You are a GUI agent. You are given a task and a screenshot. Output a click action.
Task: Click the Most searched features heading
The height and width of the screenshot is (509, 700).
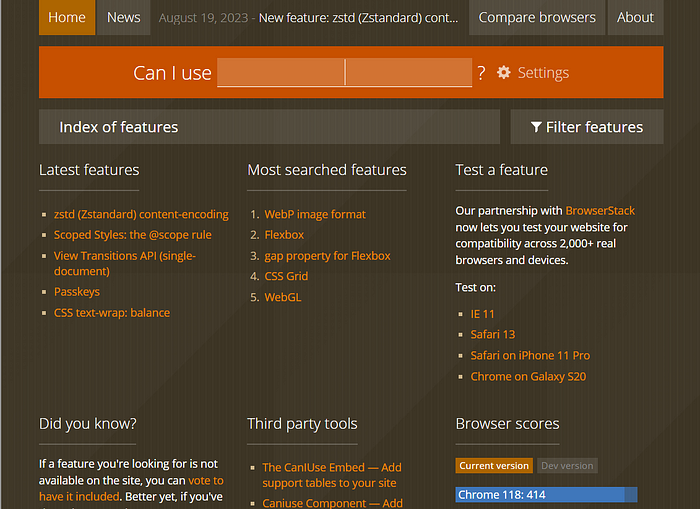pyautogui.click(x=327, y=170)
